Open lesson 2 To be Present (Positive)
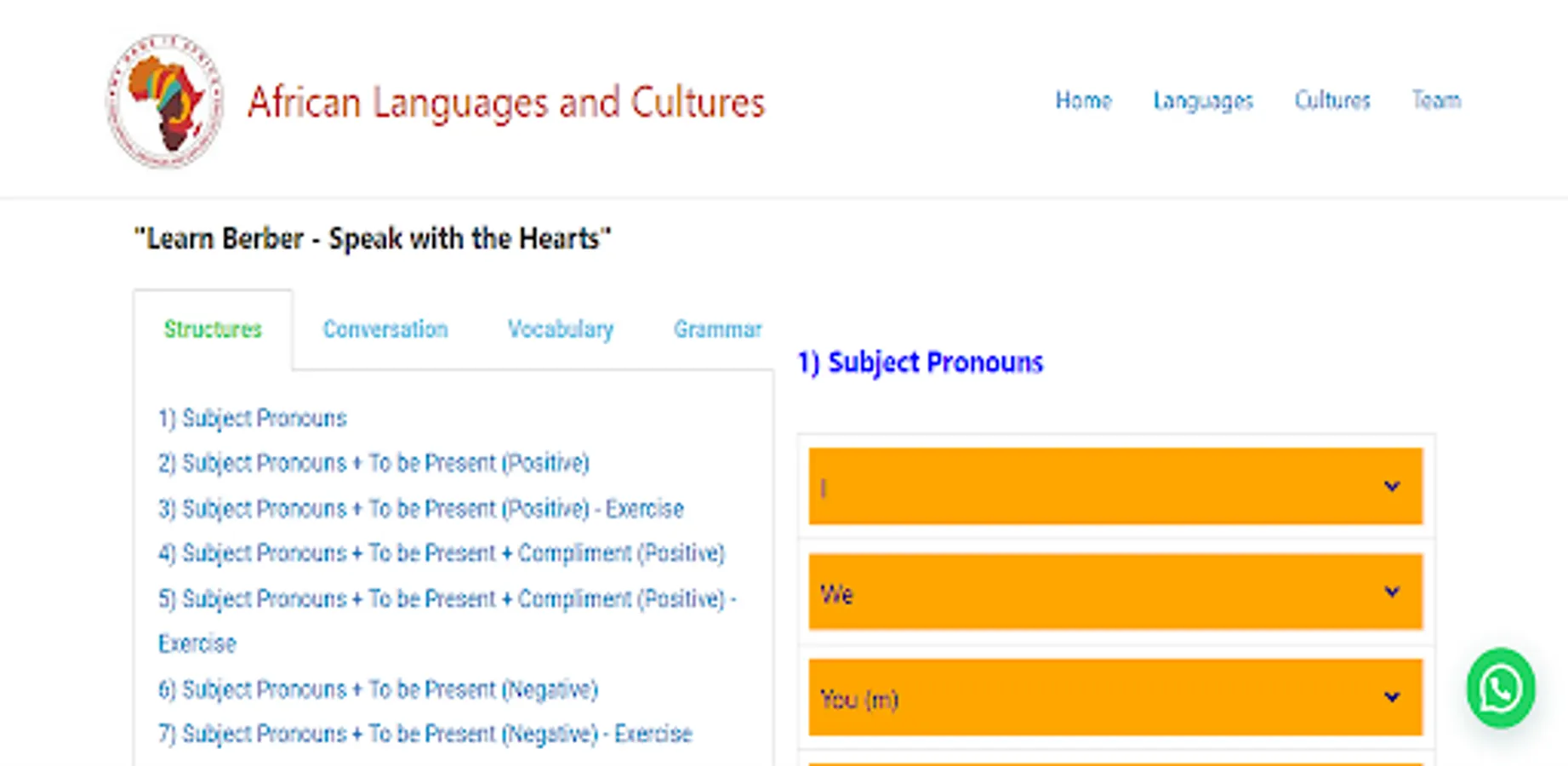Viewport: 1568px width, 766px height. click(x=373, y=464)
